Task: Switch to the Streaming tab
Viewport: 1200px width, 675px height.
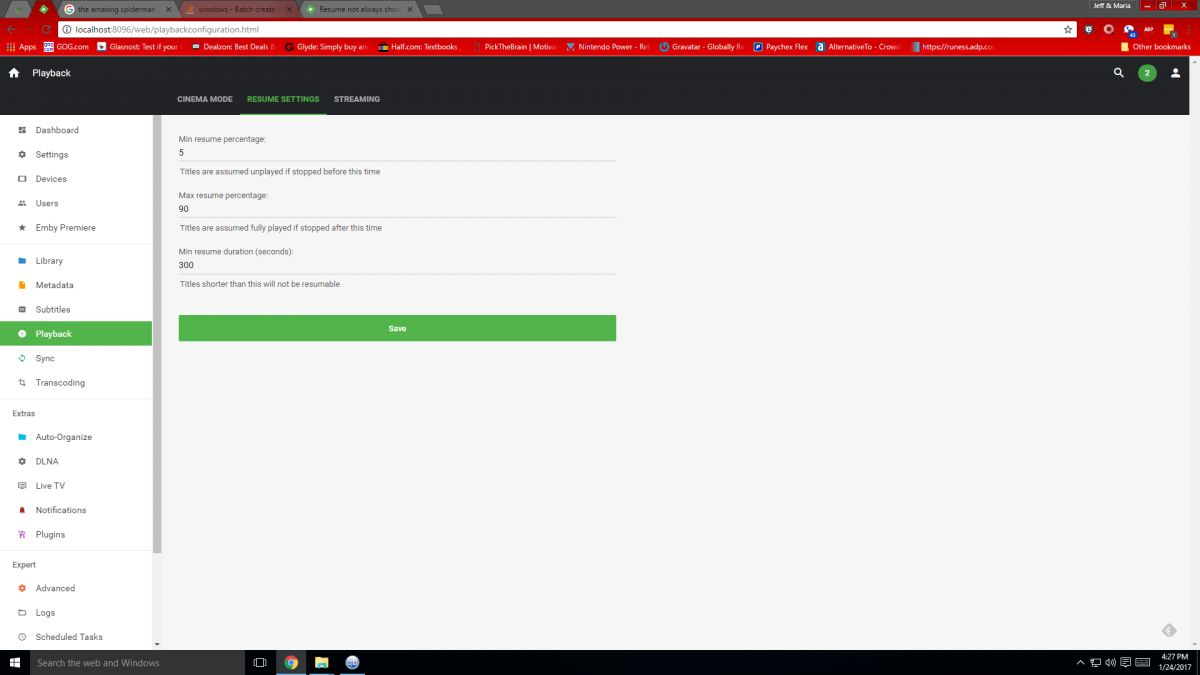Action: (x=357, y=99)
